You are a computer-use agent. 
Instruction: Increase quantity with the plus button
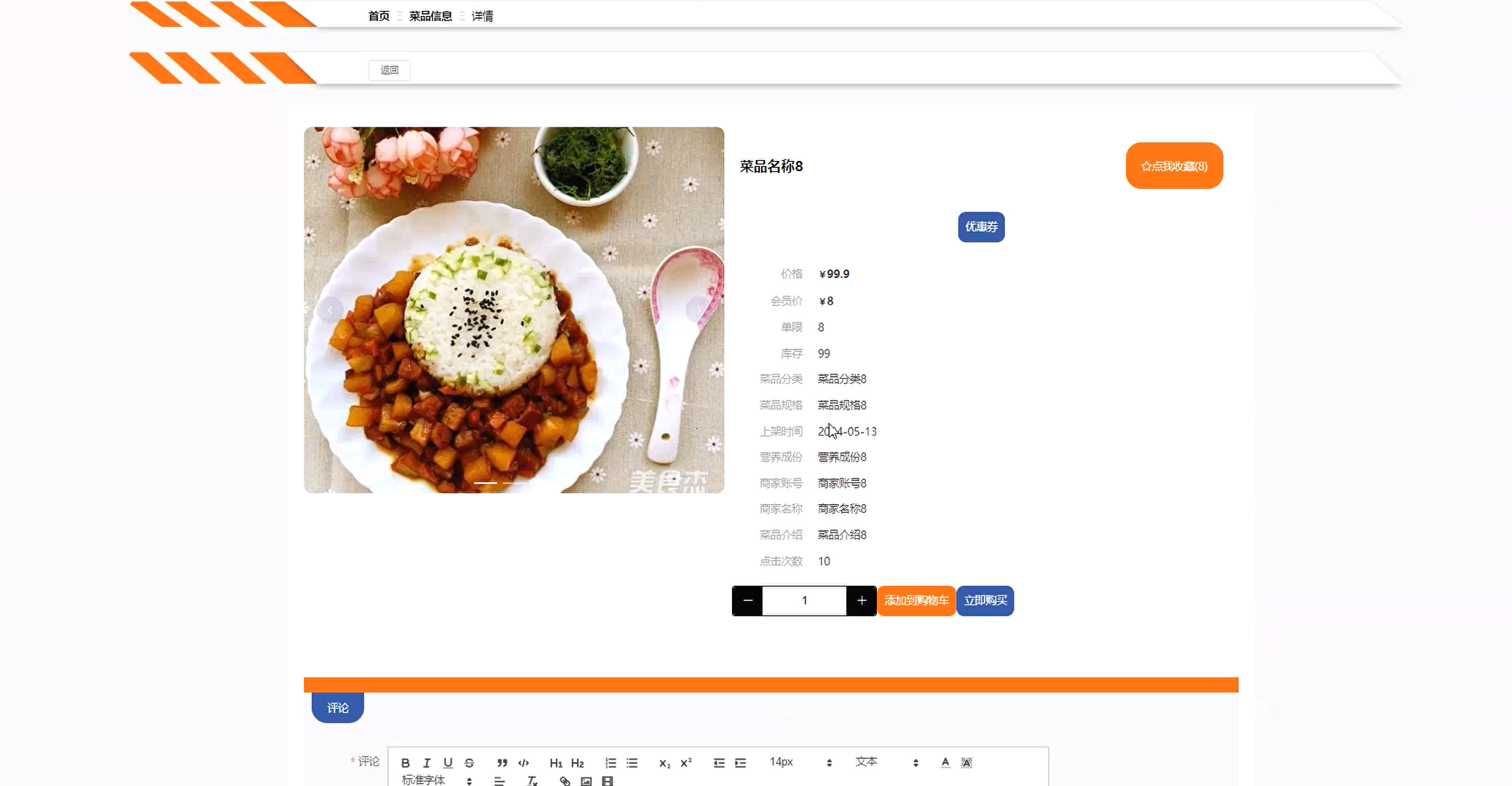tap(862, 600)
